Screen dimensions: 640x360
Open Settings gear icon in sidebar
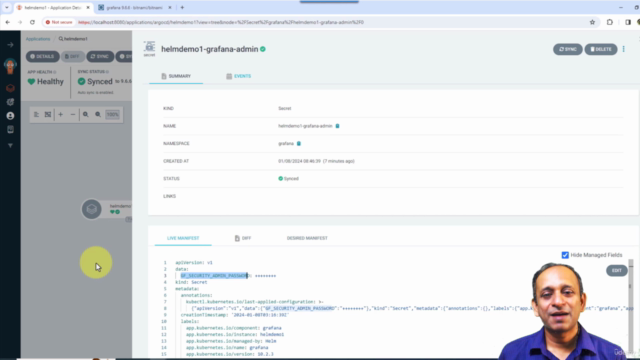[x=10, y=102]
